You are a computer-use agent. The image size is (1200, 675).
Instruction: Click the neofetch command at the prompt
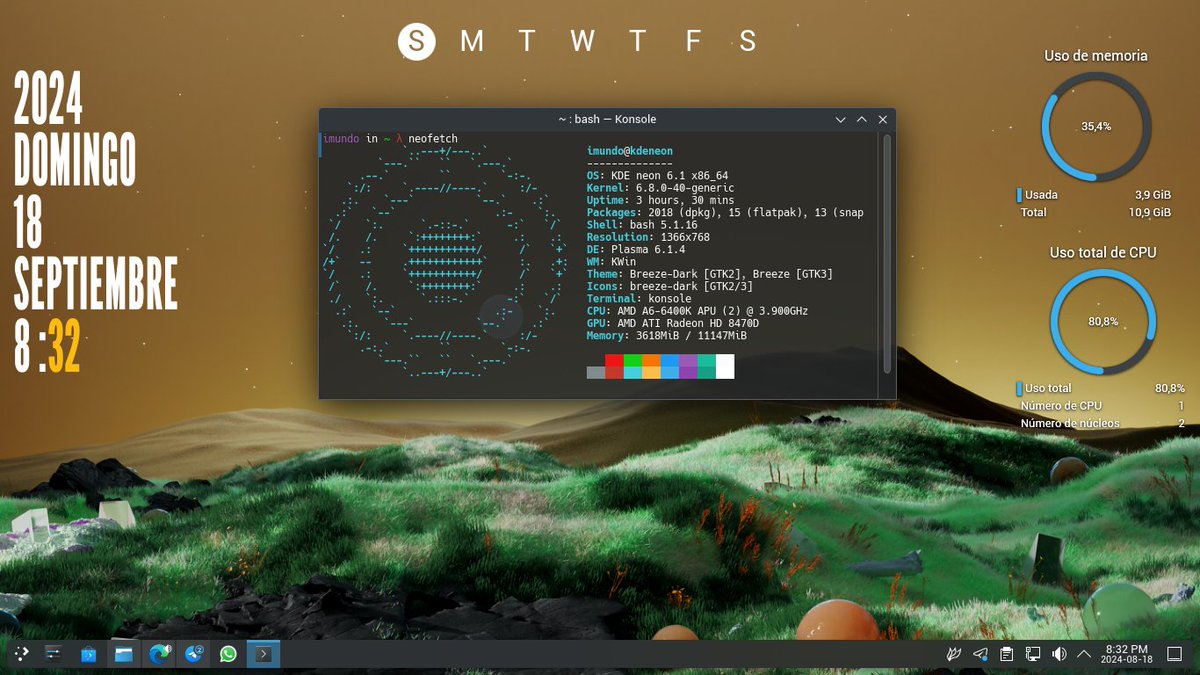[433, 139]
